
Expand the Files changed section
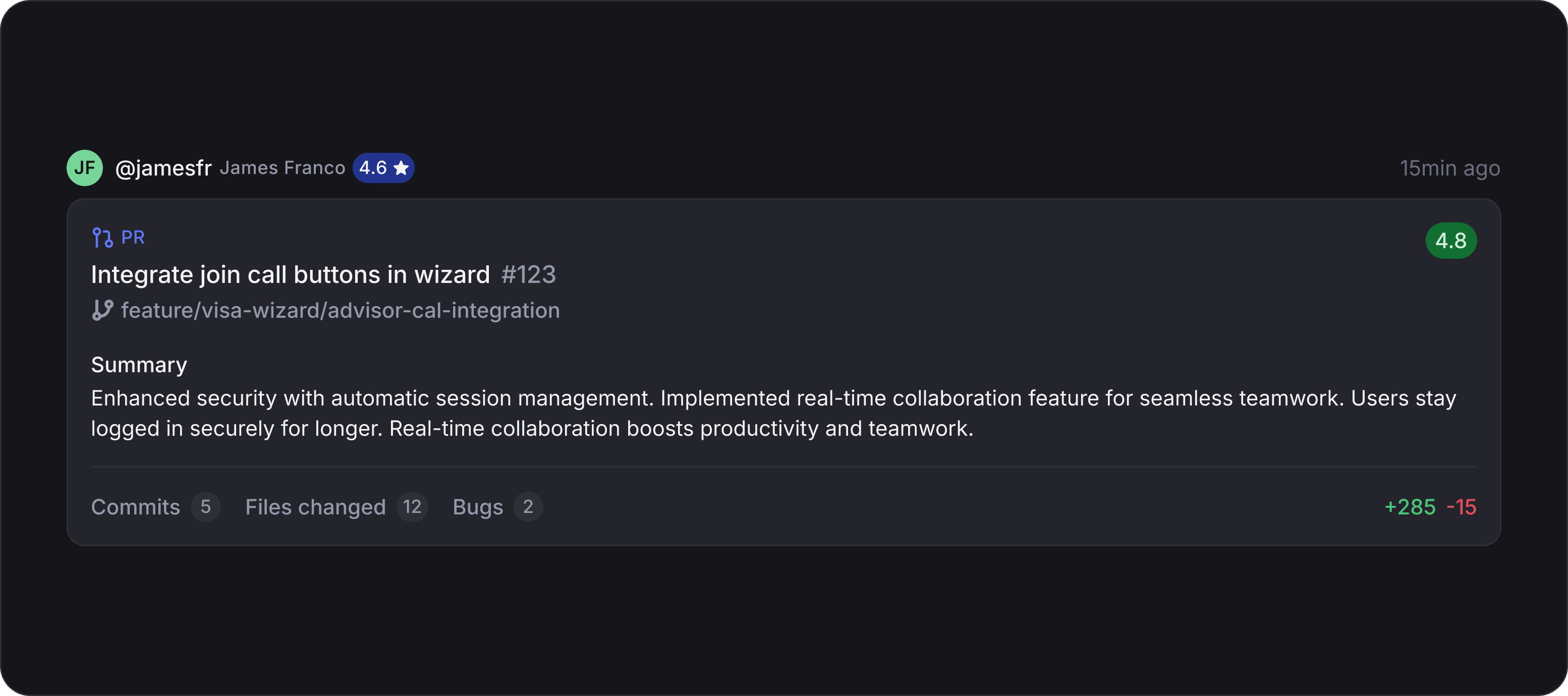click(315, 506)
